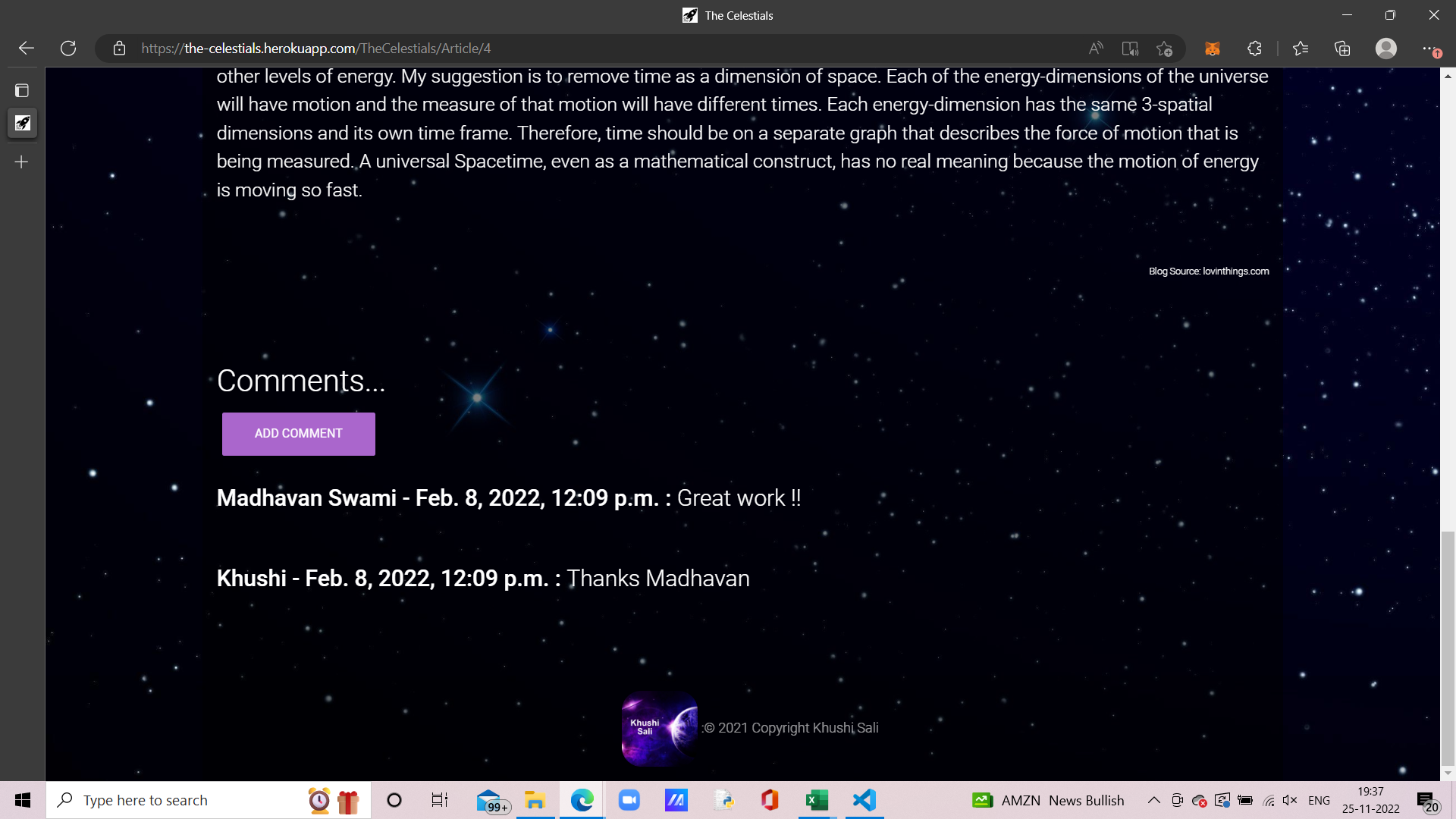This screenshot has height=819, width=1456.
Task: Open a new tab with plus
Action: pyautogui.click(x=22, y=162)
